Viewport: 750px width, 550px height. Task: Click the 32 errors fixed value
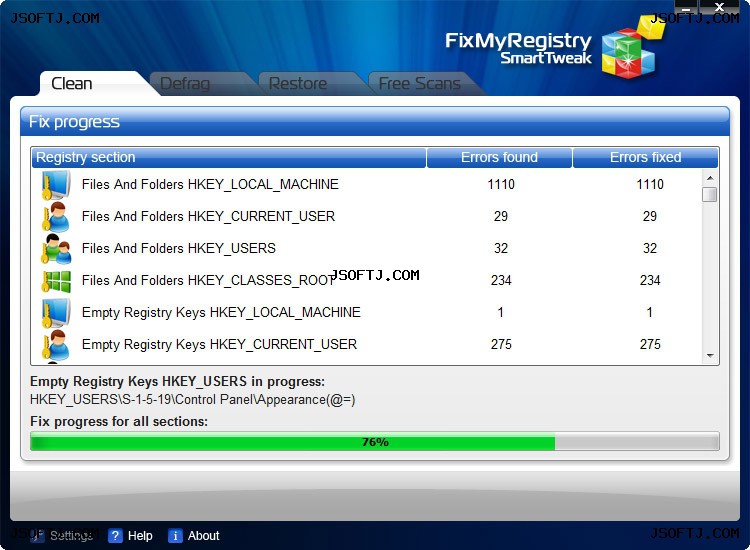[x=650, y=249]
